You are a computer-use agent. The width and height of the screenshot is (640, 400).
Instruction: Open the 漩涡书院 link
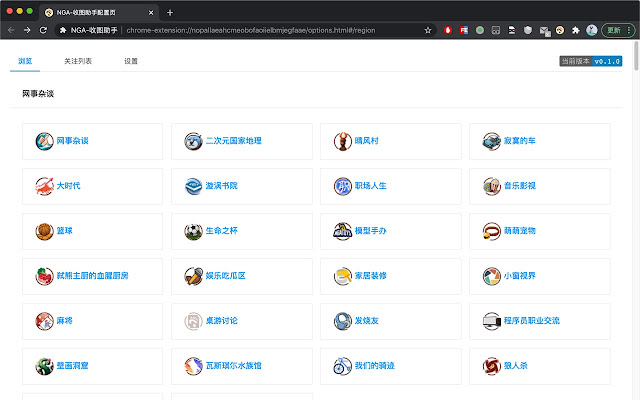coord(221,186)
